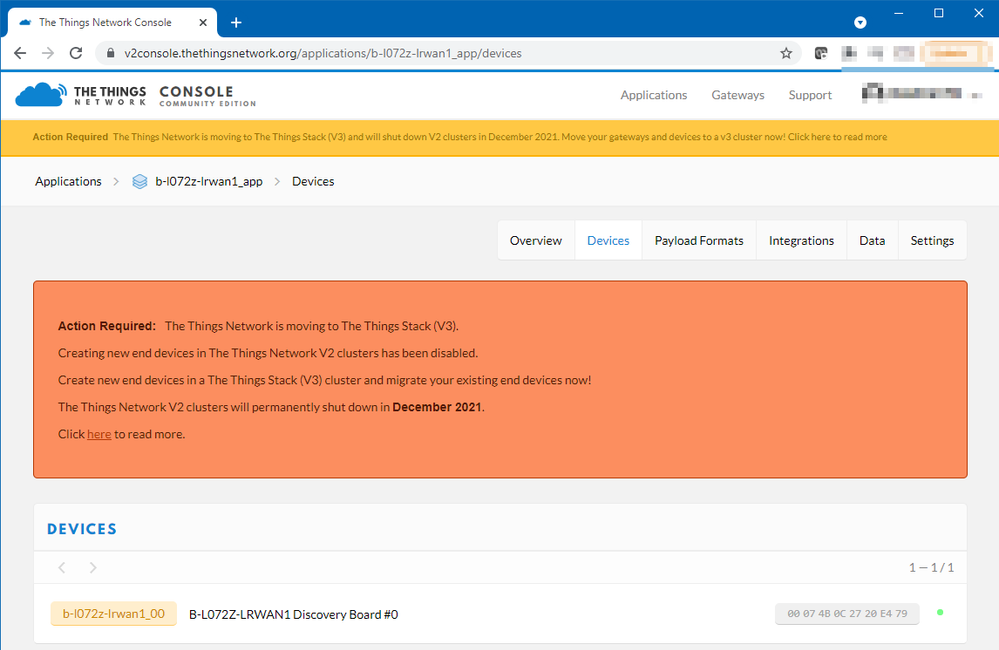Go to the Settings tab
The image size is (999, 650).
pos(932,240)
